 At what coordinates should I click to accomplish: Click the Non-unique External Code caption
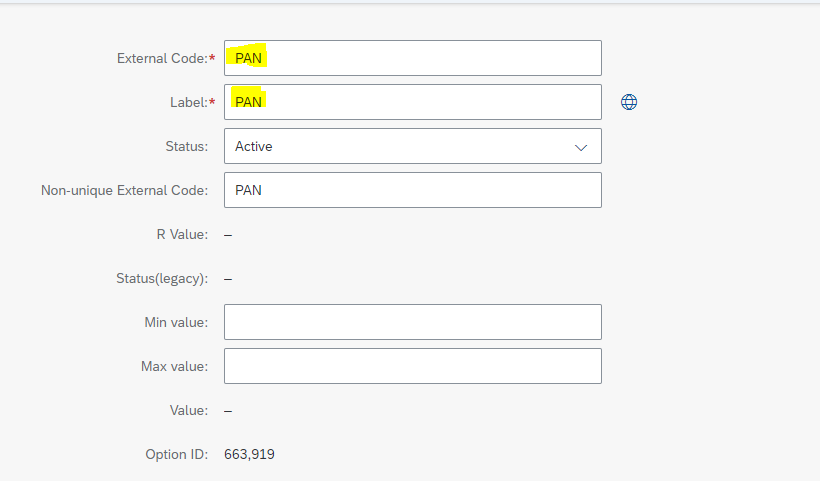coord(124,190)
